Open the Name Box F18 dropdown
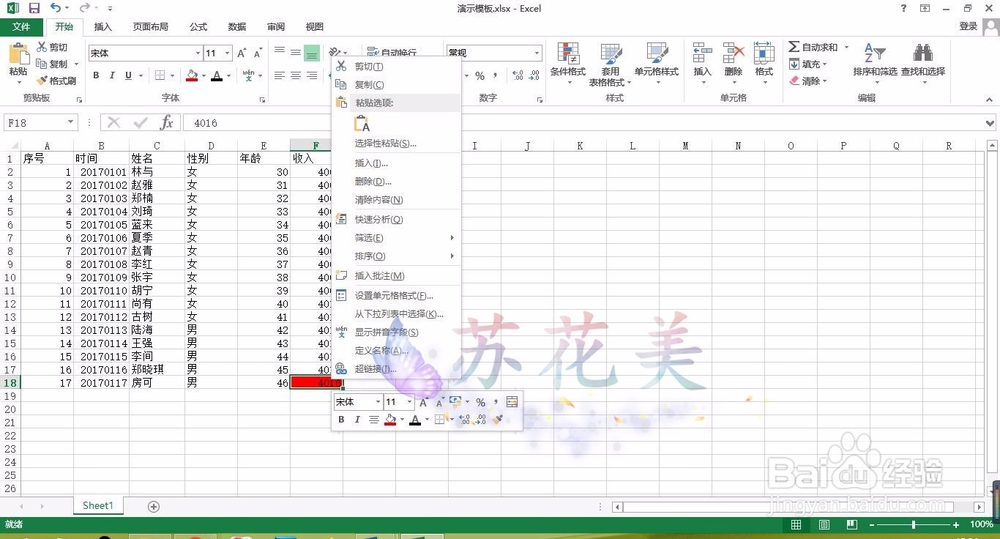 [70, 122]
